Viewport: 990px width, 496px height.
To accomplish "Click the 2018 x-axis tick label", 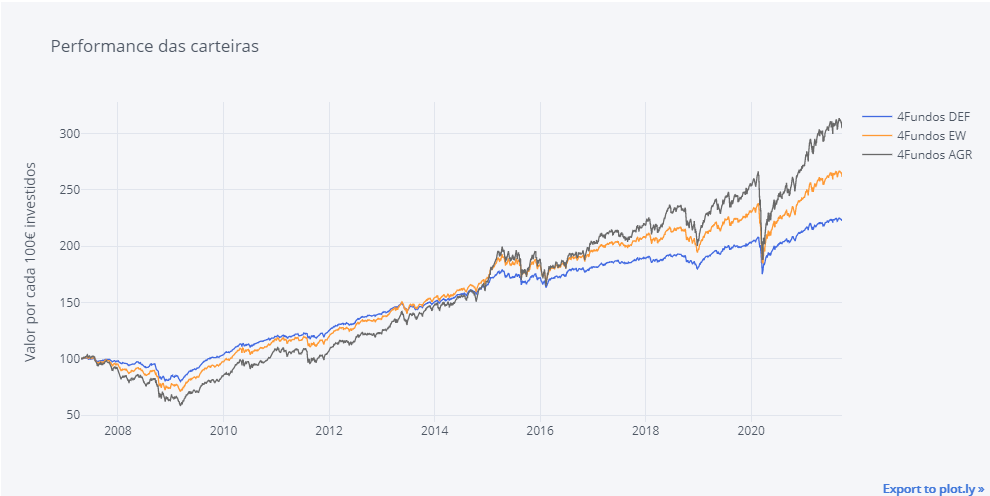I will 646,432.
